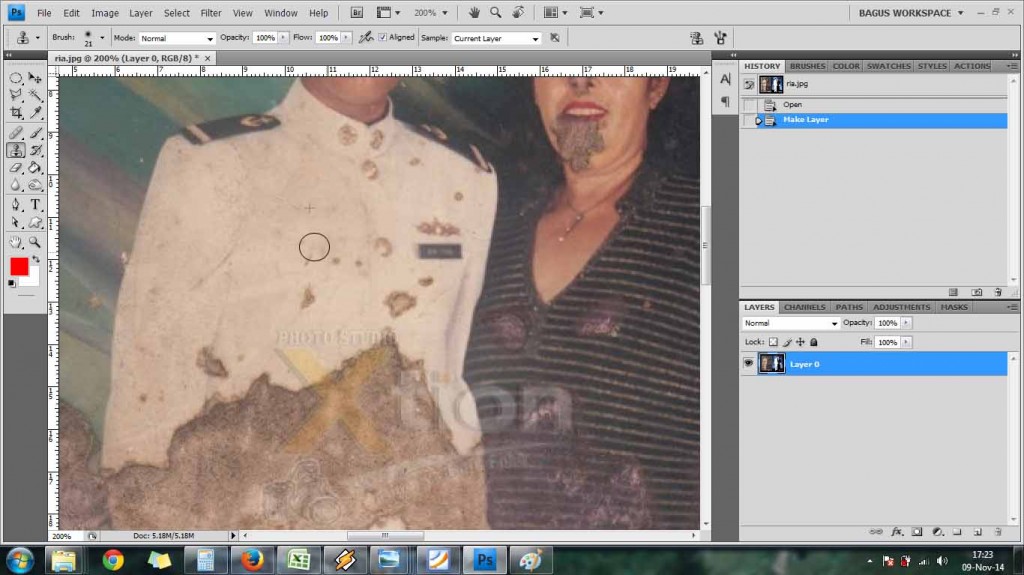Viewport: 1024px width, 575px height.
Task: Select the Hand tool in toolbox
Action: (x=16, y=242)
